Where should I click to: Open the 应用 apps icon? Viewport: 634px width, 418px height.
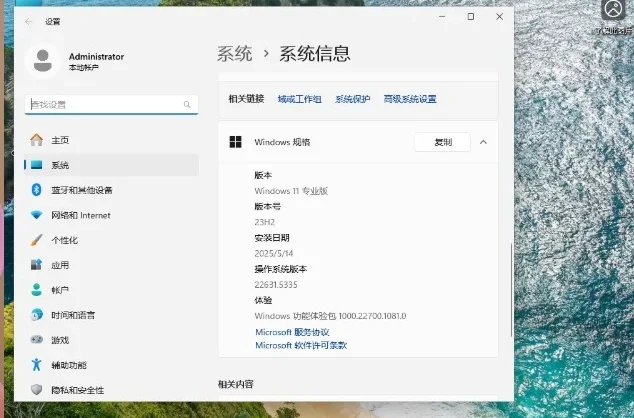[x=36, y=265]
